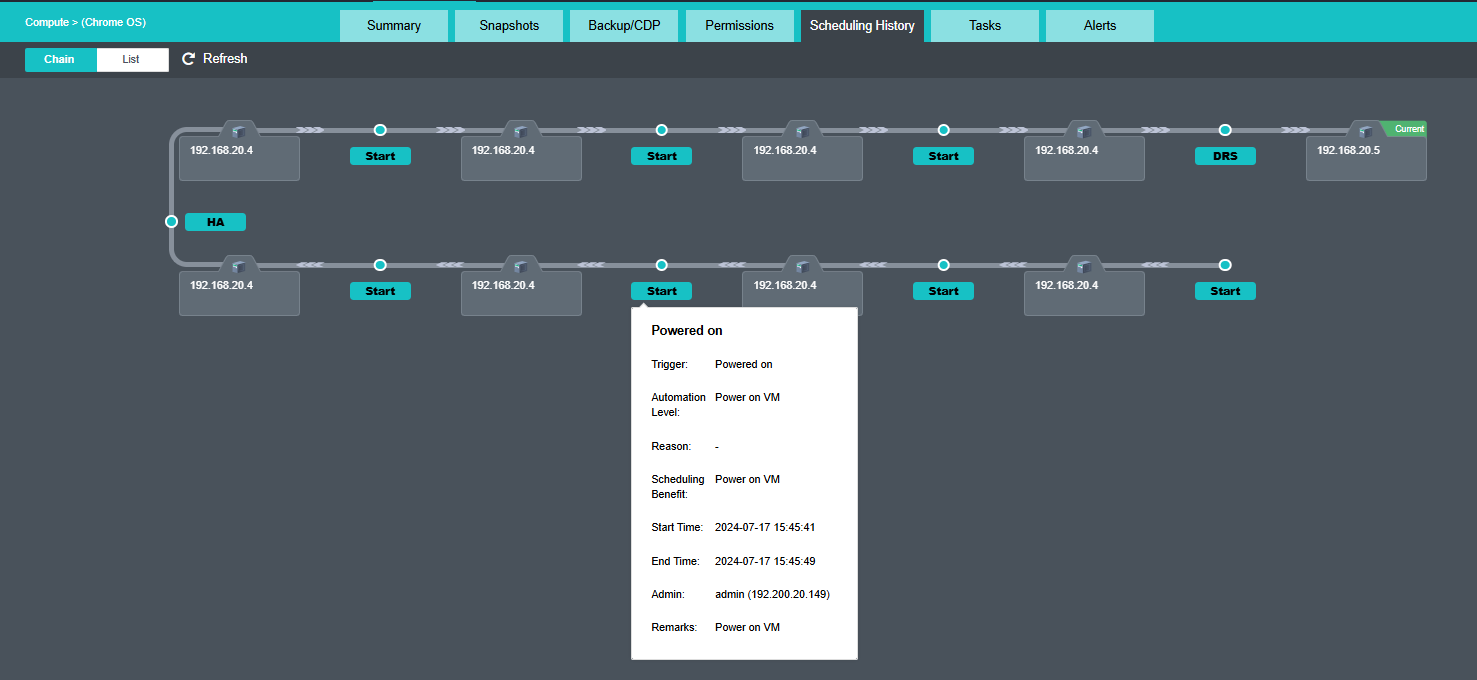Click cube icon of first top-row host node

(239, 132)
